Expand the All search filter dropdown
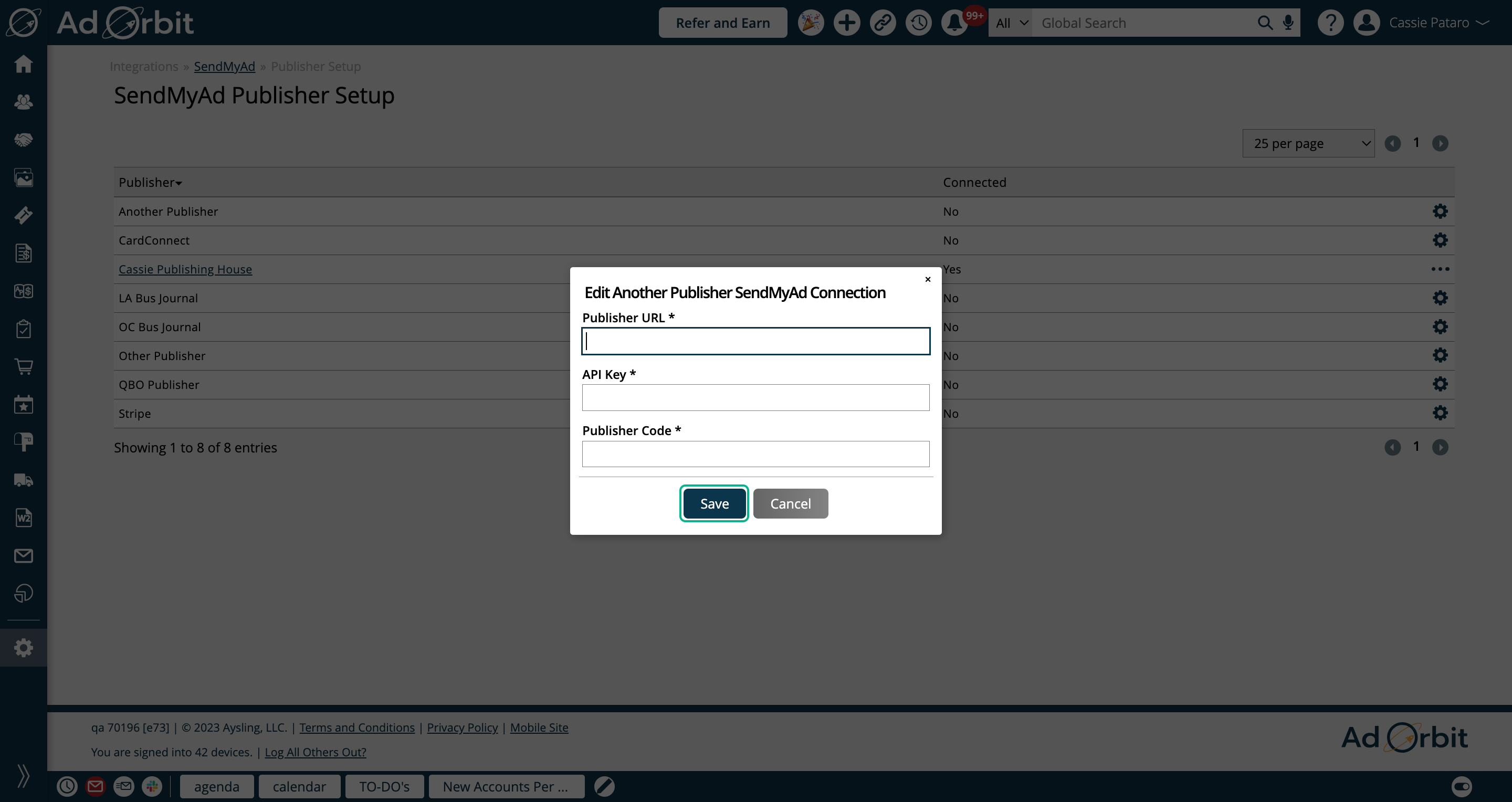This screenshot has width=1512, height=802. point(1011,23)
